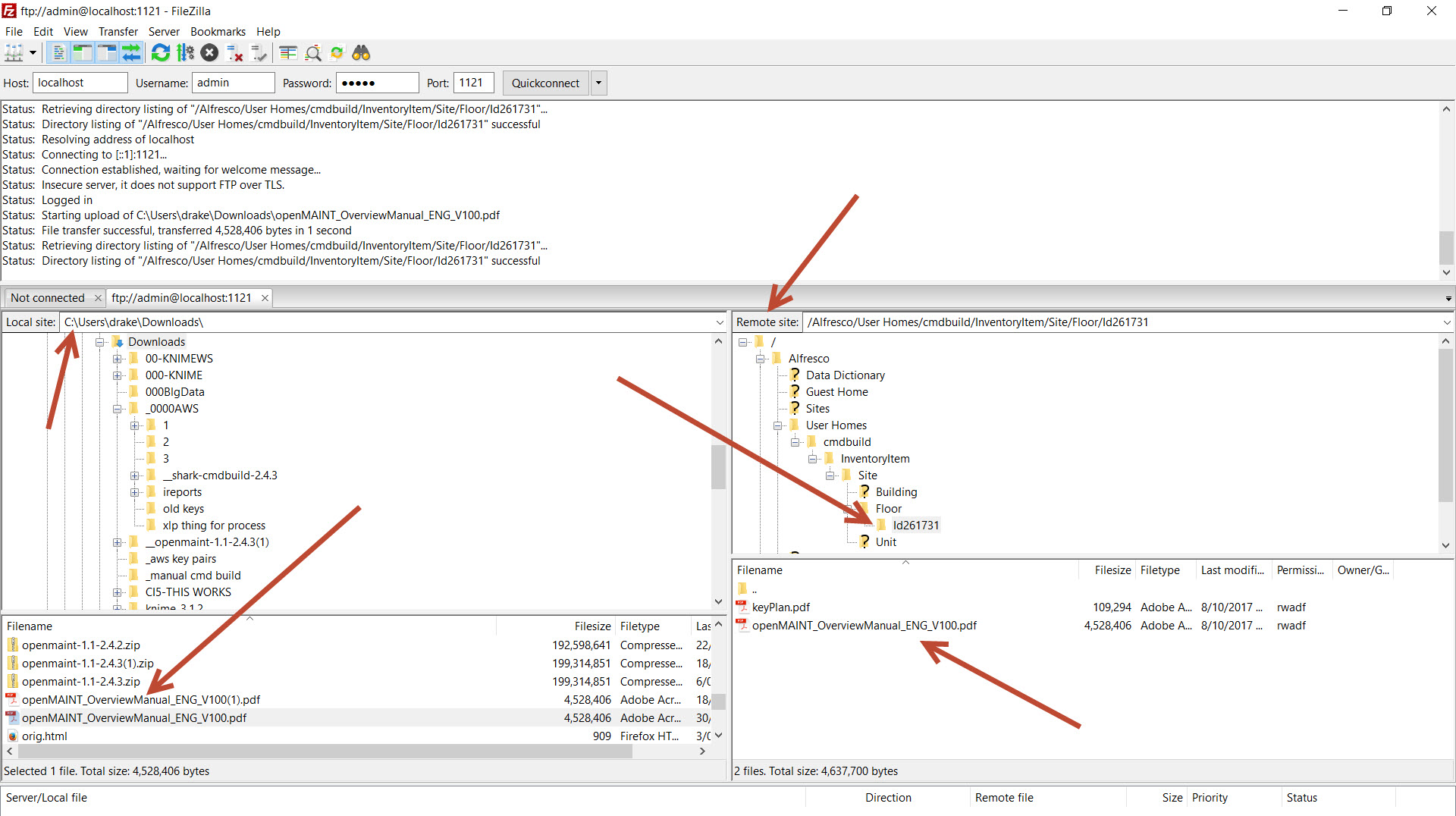Toggle the transfer queue display
This screenshot has width=1456, height=816.
pos(131,53)
